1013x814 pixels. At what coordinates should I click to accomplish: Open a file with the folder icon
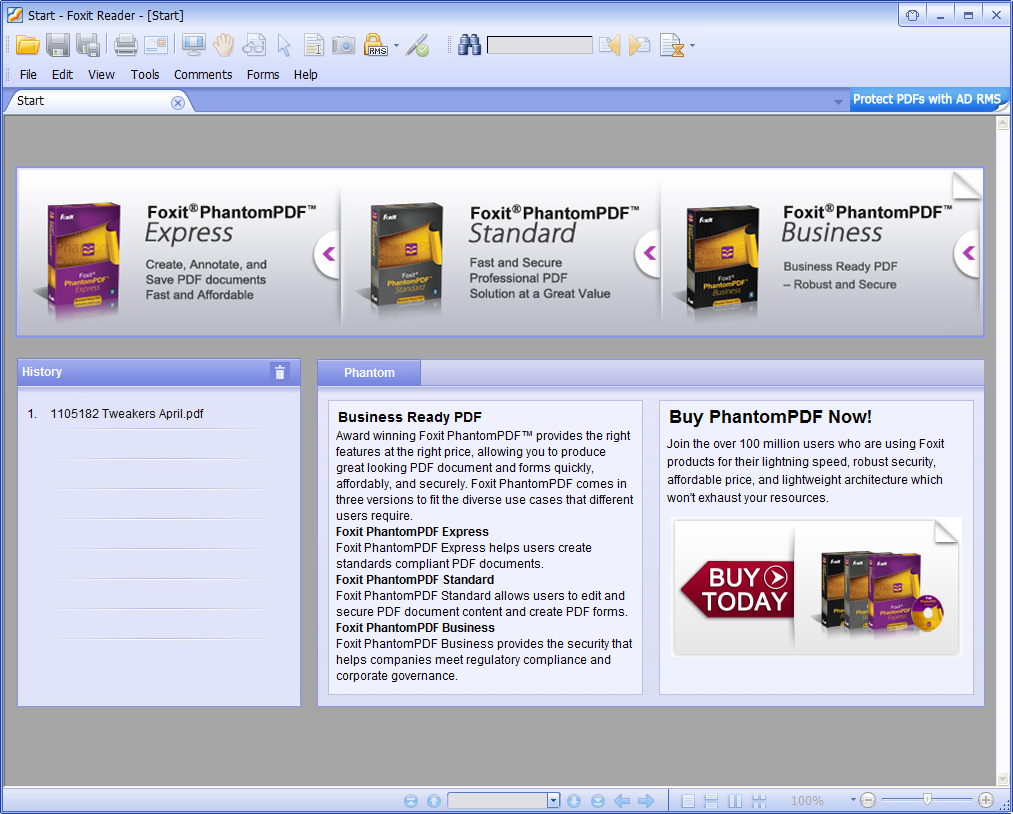coord(28,45)
